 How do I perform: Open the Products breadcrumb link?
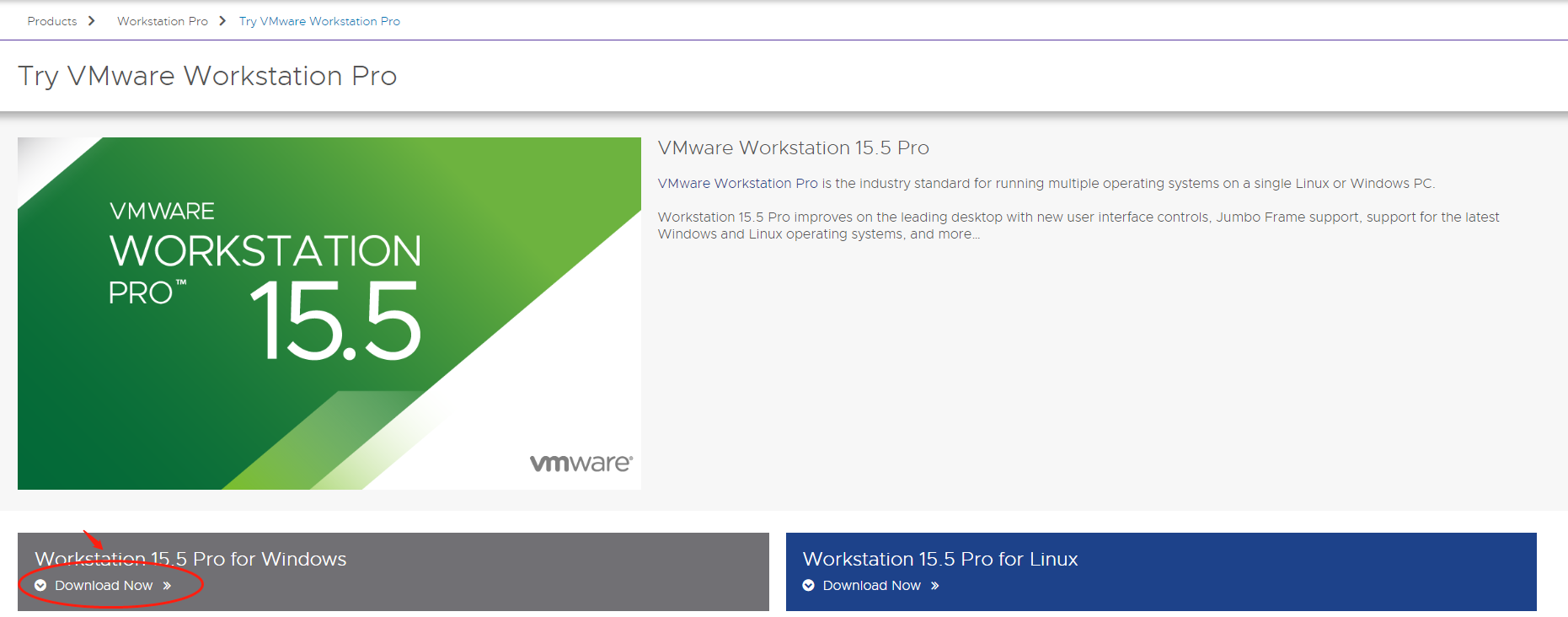tap(52, 21)
